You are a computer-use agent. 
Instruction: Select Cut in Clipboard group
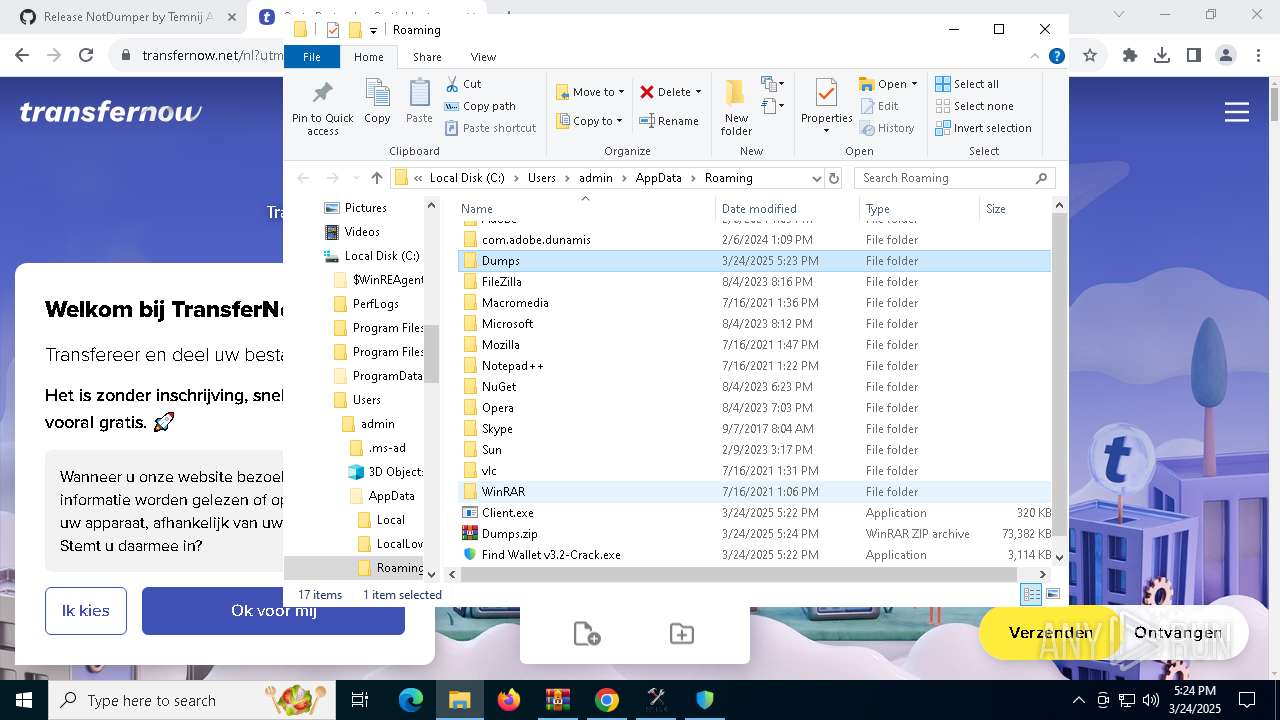pos(463,84)
